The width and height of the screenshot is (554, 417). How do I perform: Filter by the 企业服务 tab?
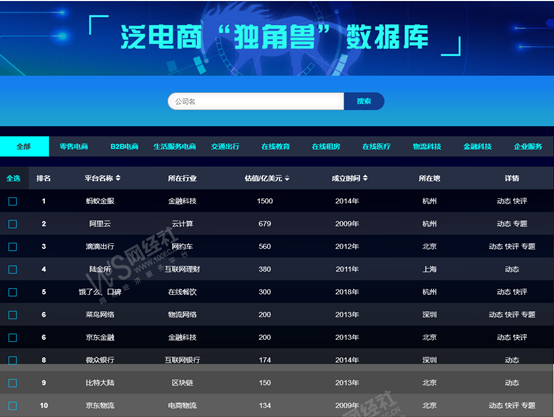click(x=528, y=146)
